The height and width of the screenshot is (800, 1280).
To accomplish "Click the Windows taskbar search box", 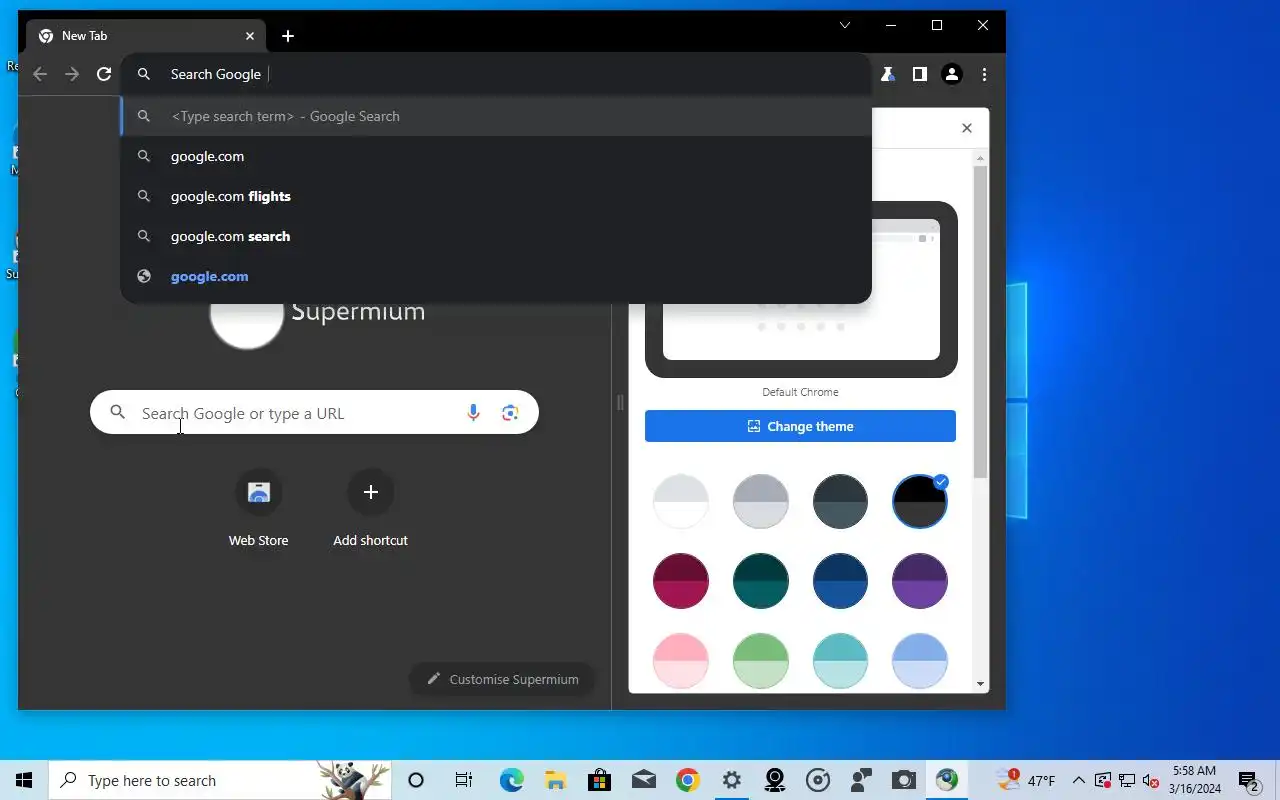I will click(x=220, y=780).
